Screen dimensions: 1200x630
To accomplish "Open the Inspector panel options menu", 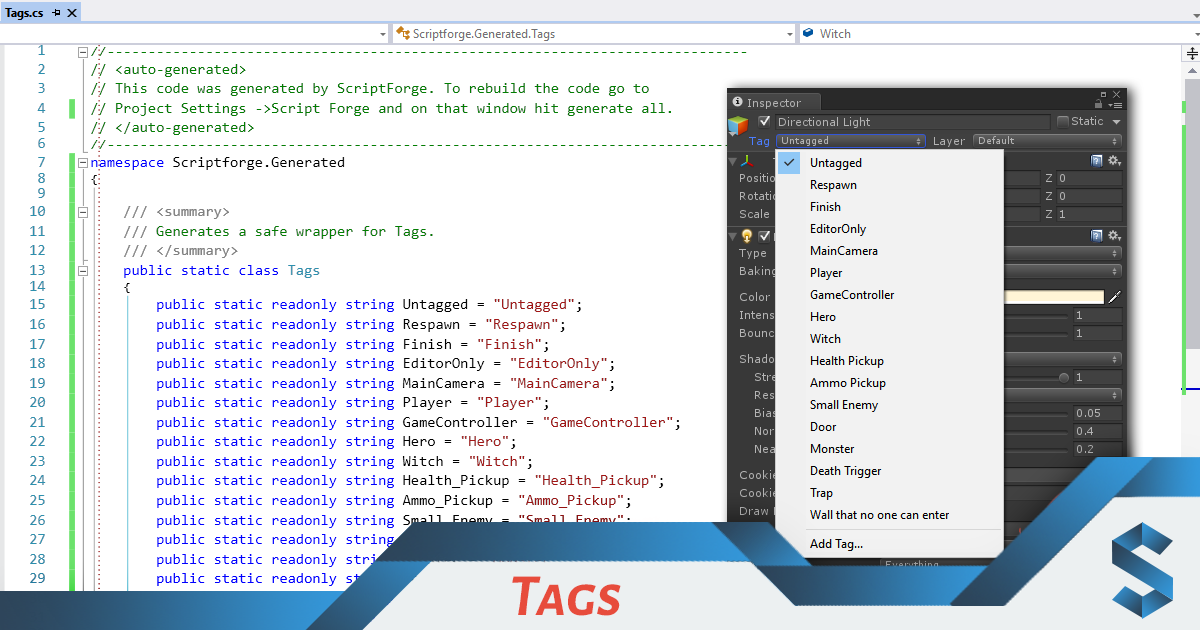I will pyautogui.click(x=1116, y=103).
